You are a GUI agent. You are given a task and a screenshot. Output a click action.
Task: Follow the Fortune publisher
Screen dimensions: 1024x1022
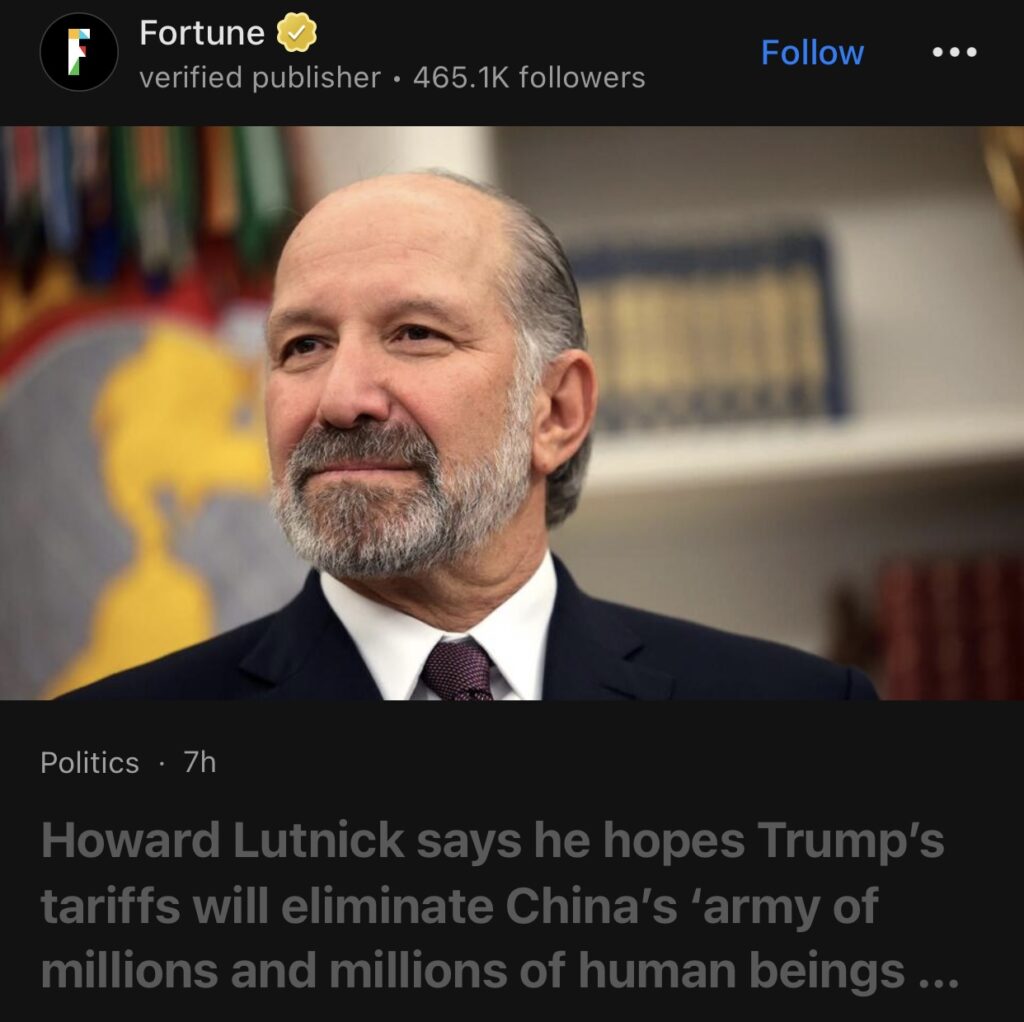812,52
